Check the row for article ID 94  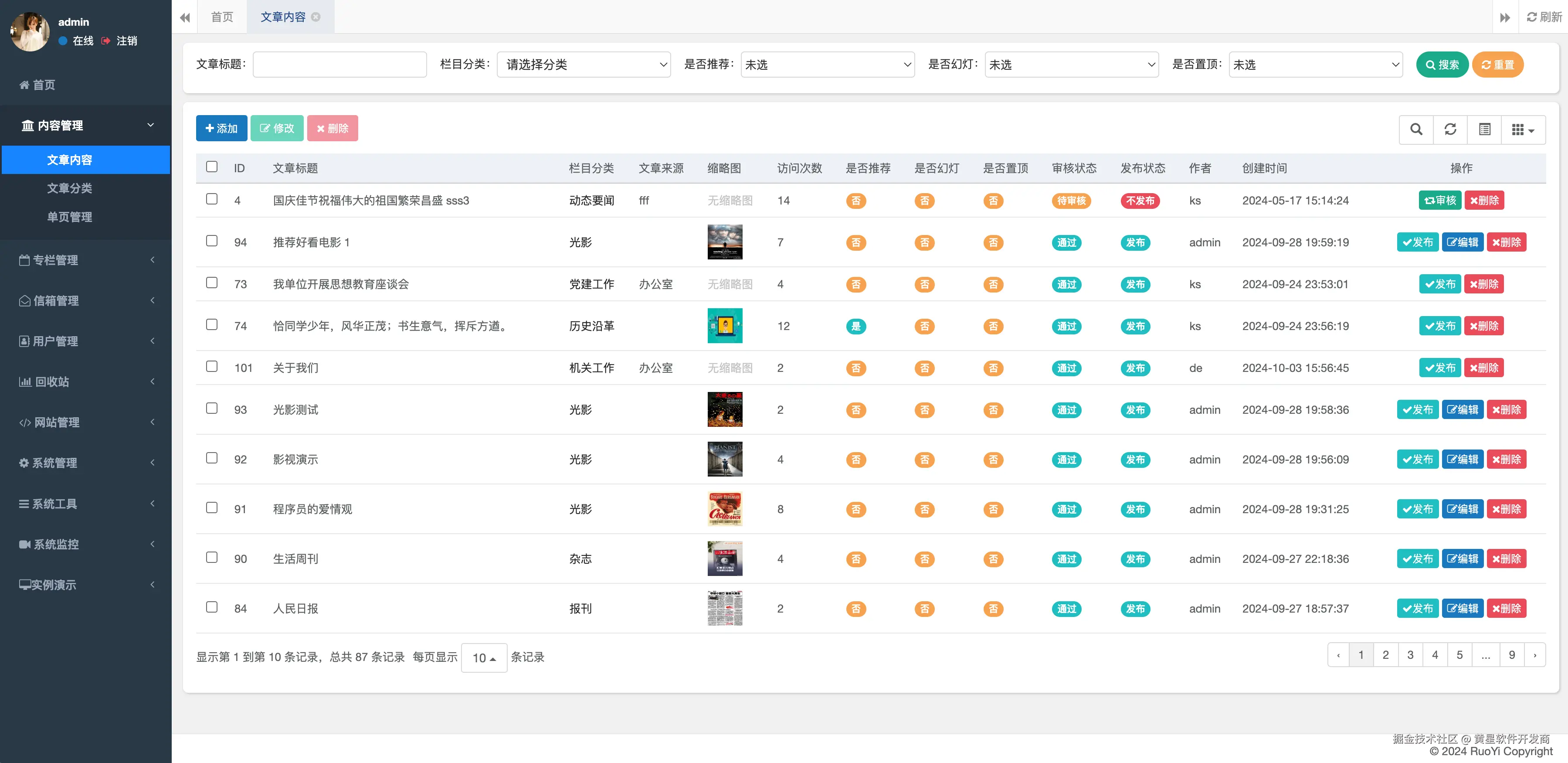(x=212, y=241)
